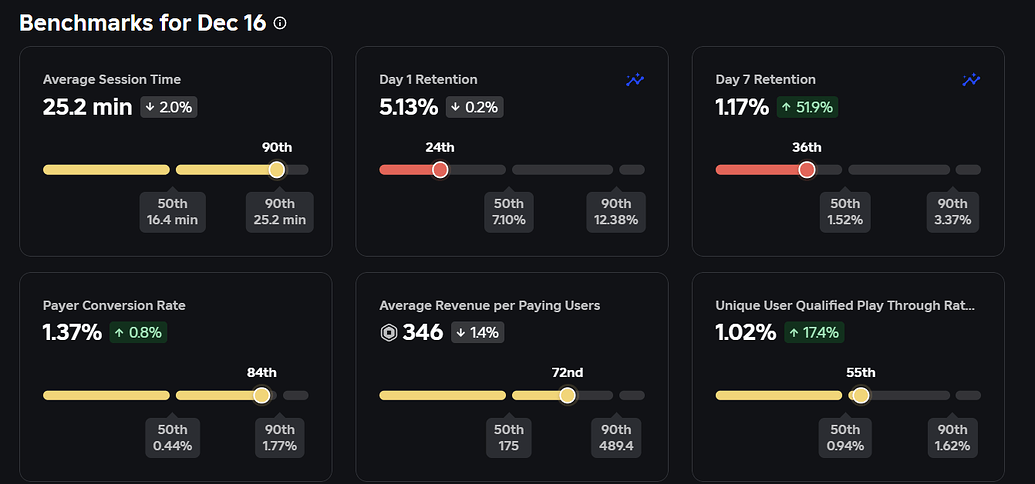Click the 55th percentile dot for Play Through Rate
Image resolution: width=1035 pixels, height=484 pixels.
tap(861, 396)
